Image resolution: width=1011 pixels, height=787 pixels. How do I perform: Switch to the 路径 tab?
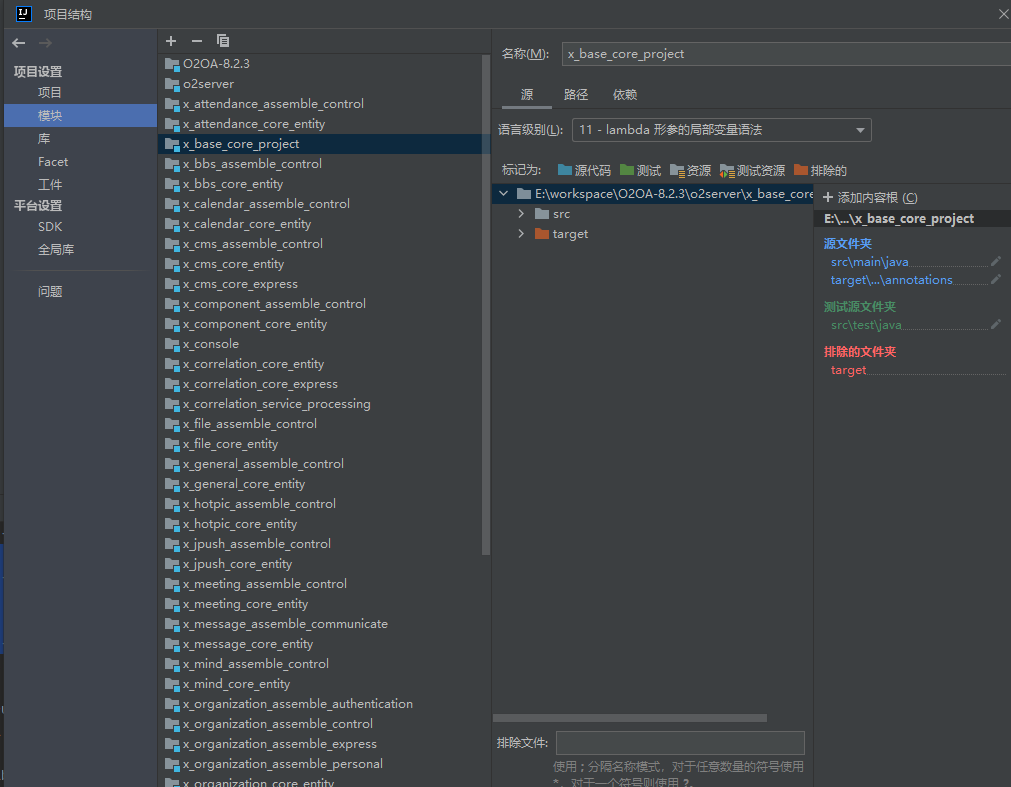click(x=576, y=95)
